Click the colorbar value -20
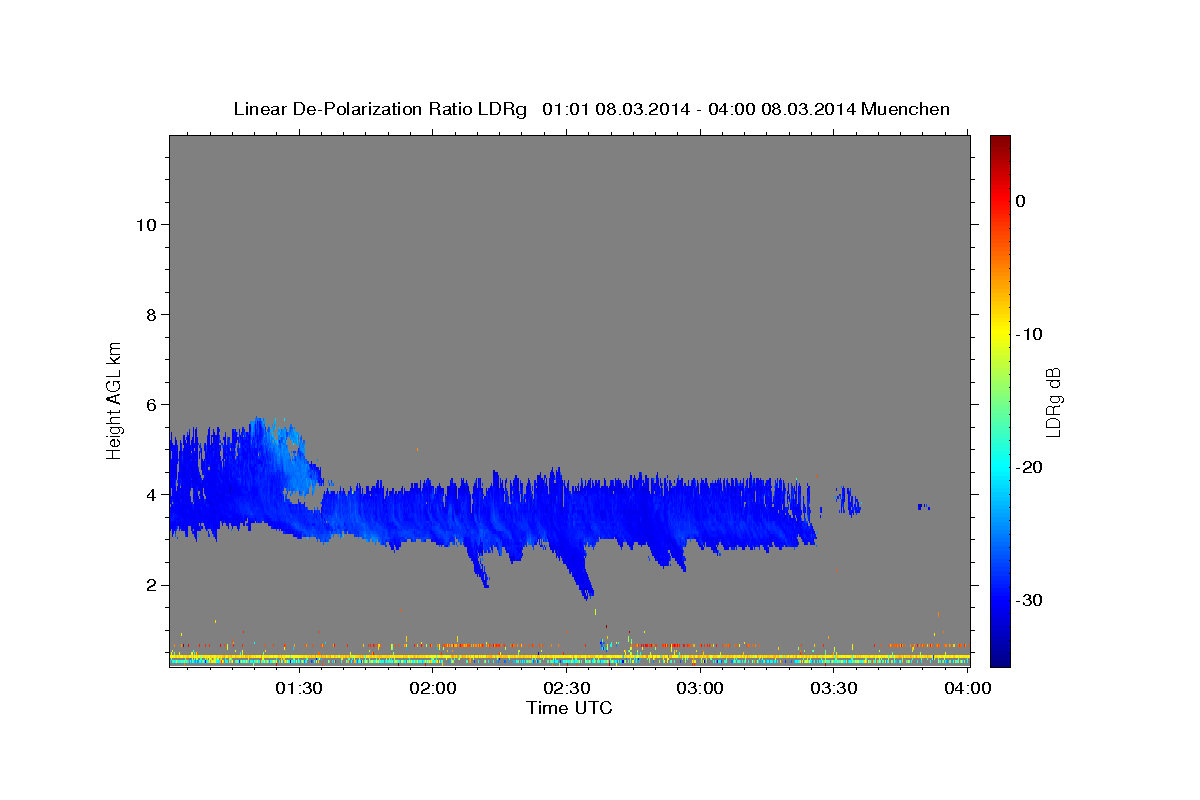Screen dimensions: 1200x800 1030,467
